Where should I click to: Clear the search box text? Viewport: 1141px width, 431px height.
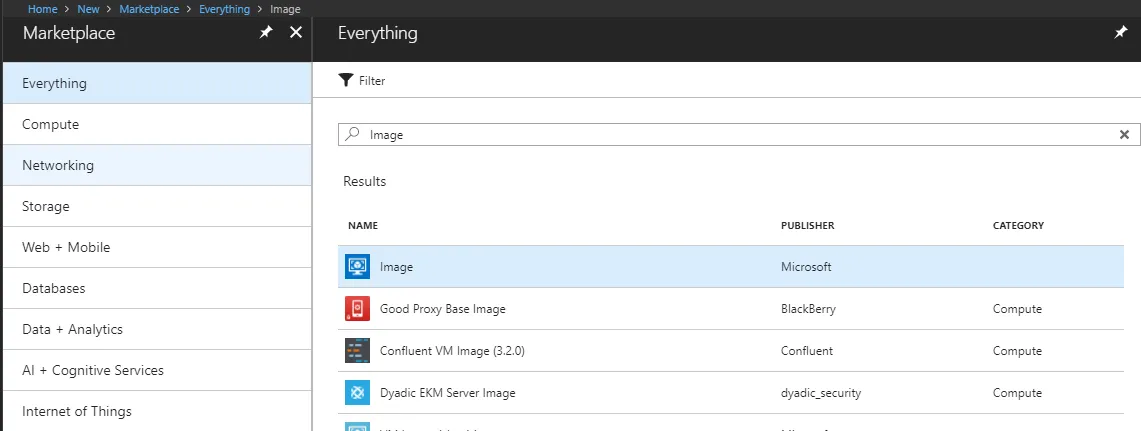1124,134
